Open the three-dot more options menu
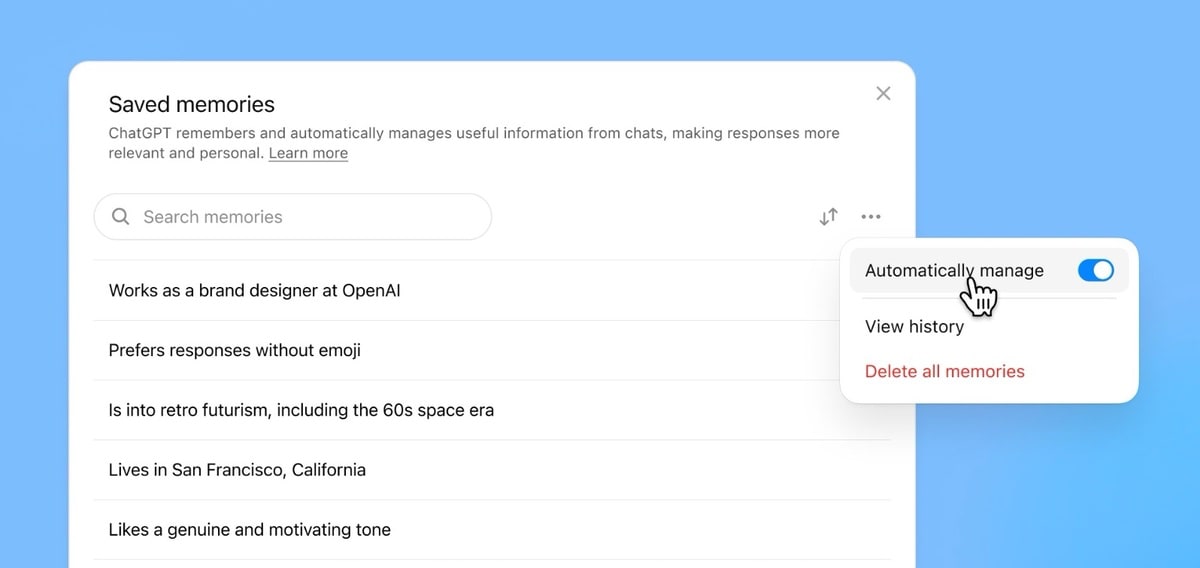The image size is (1200, 568). tap(871, 217)
